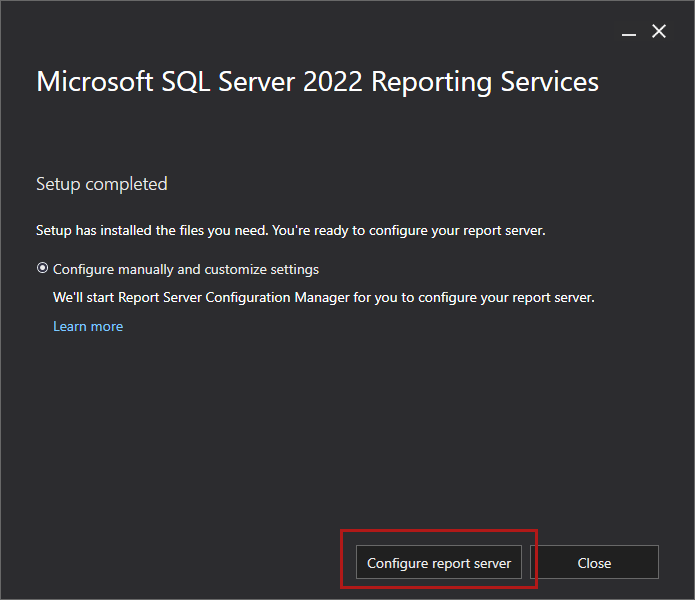Click the Microsoft SQL Server 2022 Reporting Services title
The width and height of the screenshot is (695, 600).
coord(317,82)
